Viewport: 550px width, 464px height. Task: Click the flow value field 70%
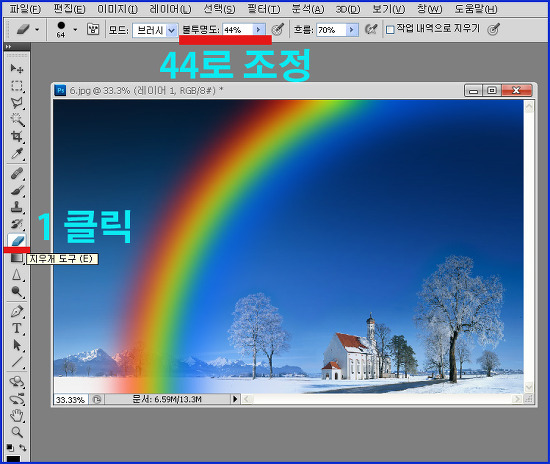331,30
